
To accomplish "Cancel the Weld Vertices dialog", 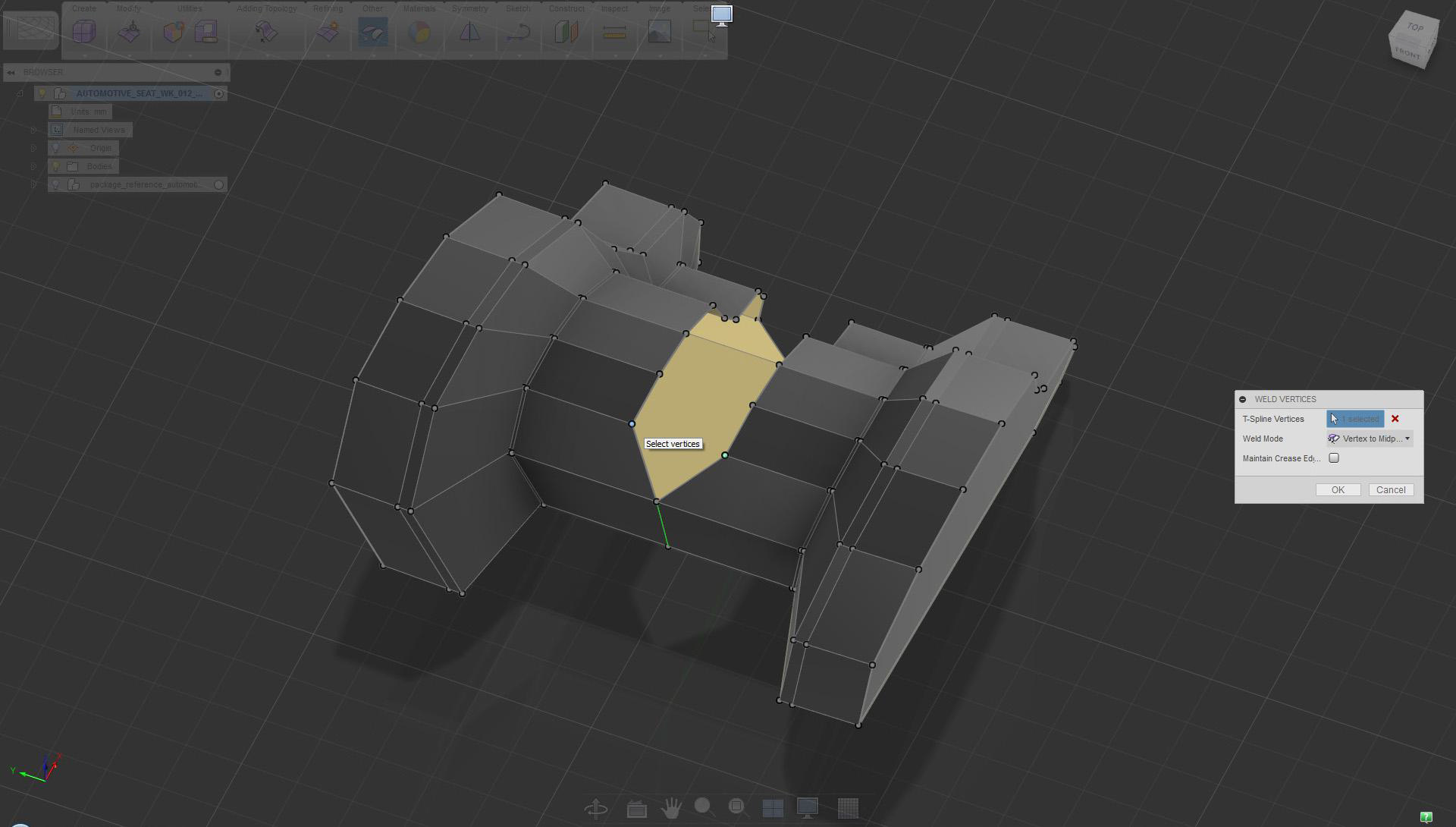I will coord(1390,490).
